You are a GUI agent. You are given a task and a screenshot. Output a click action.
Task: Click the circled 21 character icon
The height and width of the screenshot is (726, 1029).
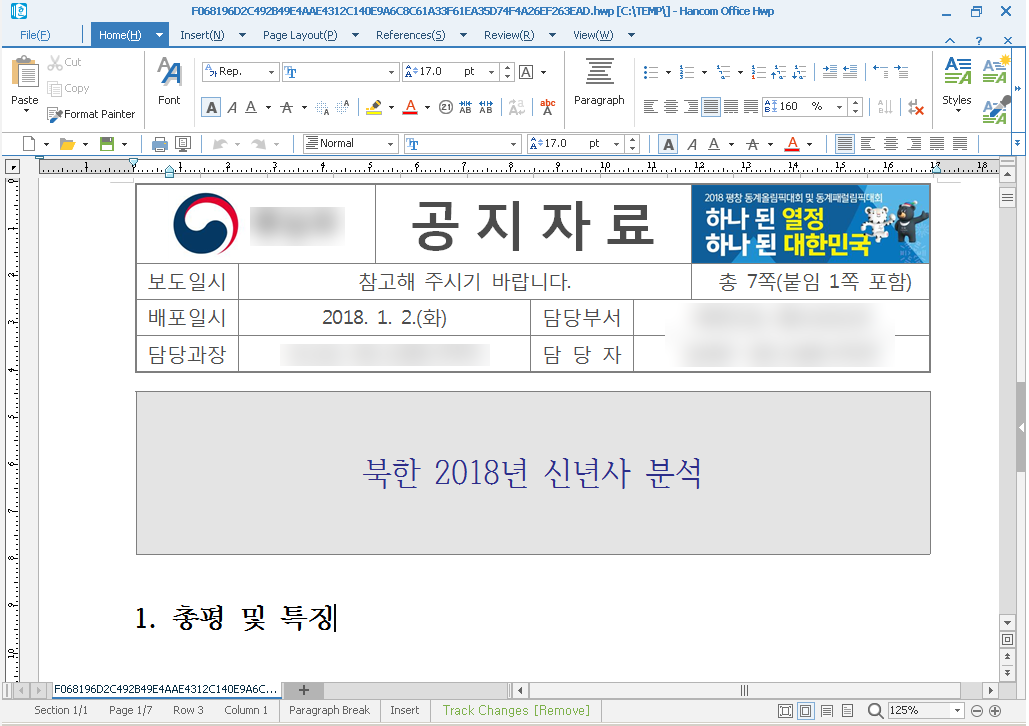pos(446,108)
